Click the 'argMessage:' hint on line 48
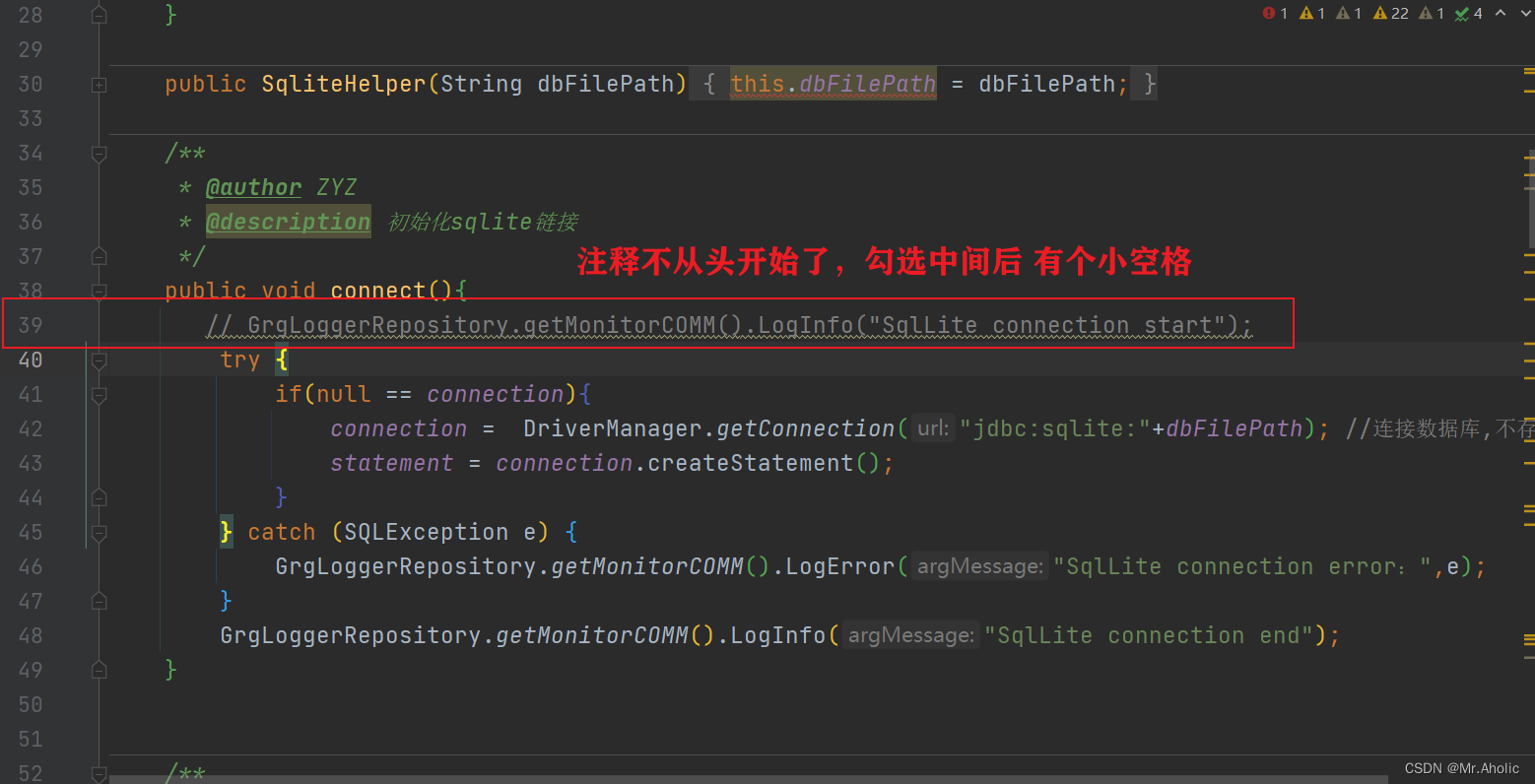 point(910,635)
